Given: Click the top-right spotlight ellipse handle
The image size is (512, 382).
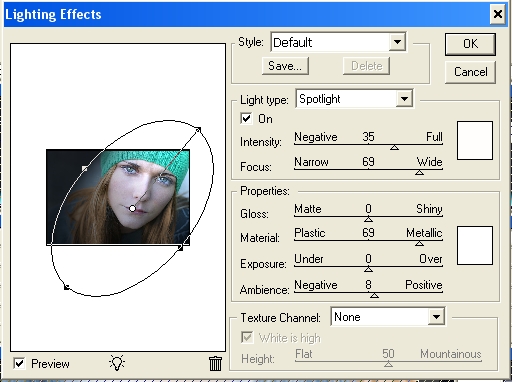Looking at the screenshot, I should point(198,129).
